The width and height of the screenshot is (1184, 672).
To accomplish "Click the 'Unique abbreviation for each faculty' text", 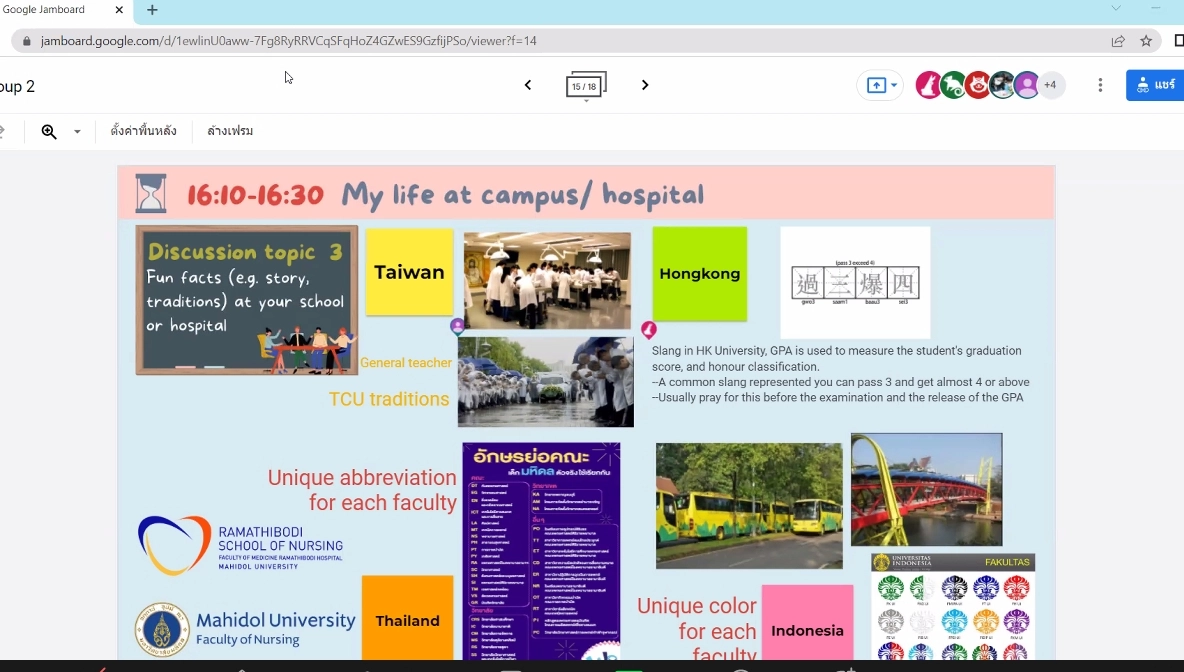I will [362, 490].
